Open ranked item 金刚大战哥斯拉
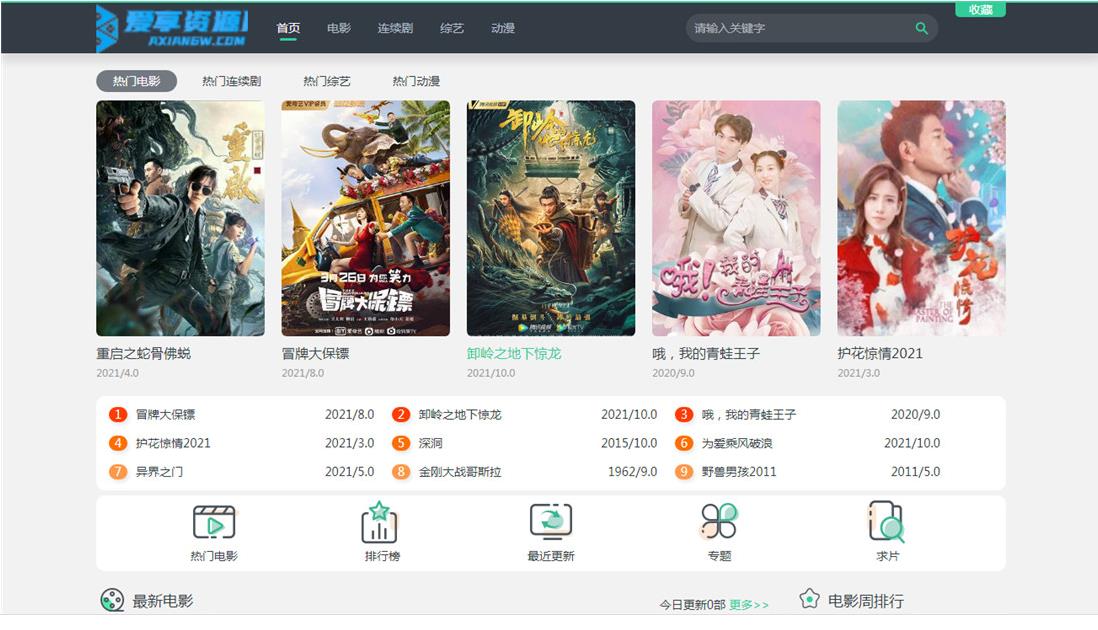Image resolution: width=1098 pixels, height=630 pixels. click(459, 472)
